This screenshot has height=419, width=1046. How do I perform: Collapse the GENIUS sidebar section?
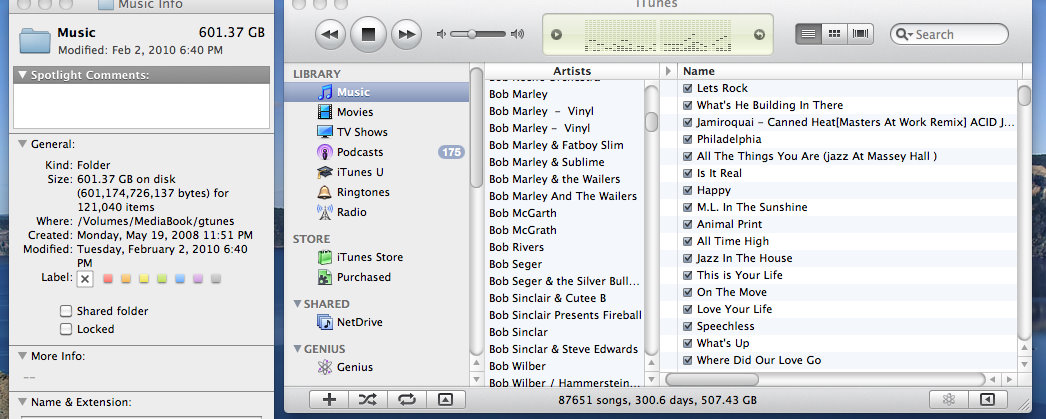point(298,349)
